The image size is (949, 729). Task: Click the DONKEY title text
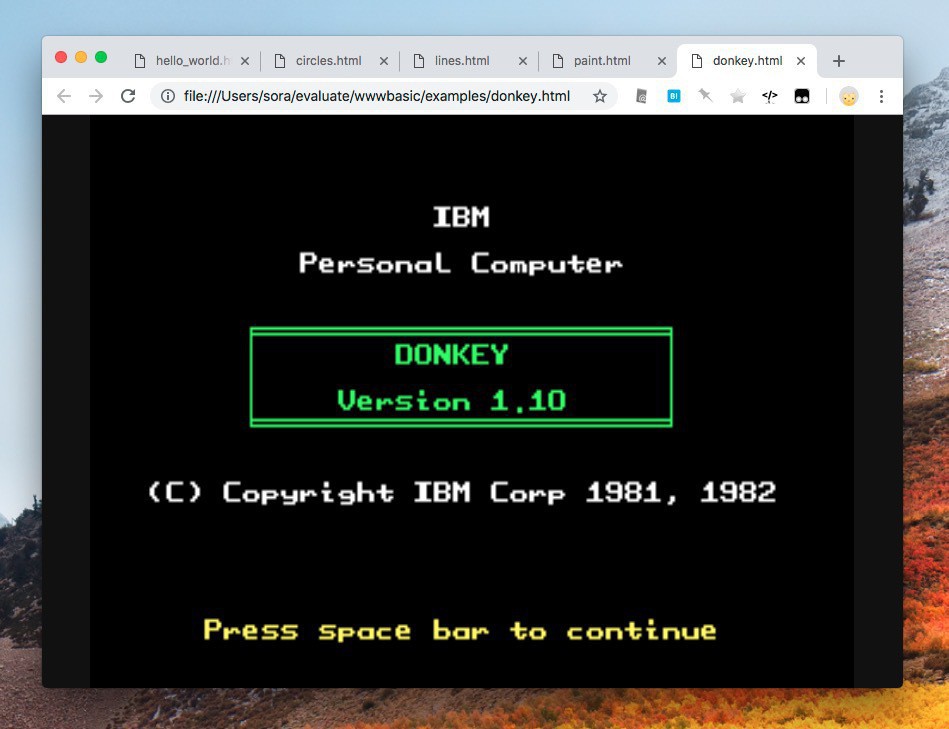click(x=451, y=355)
